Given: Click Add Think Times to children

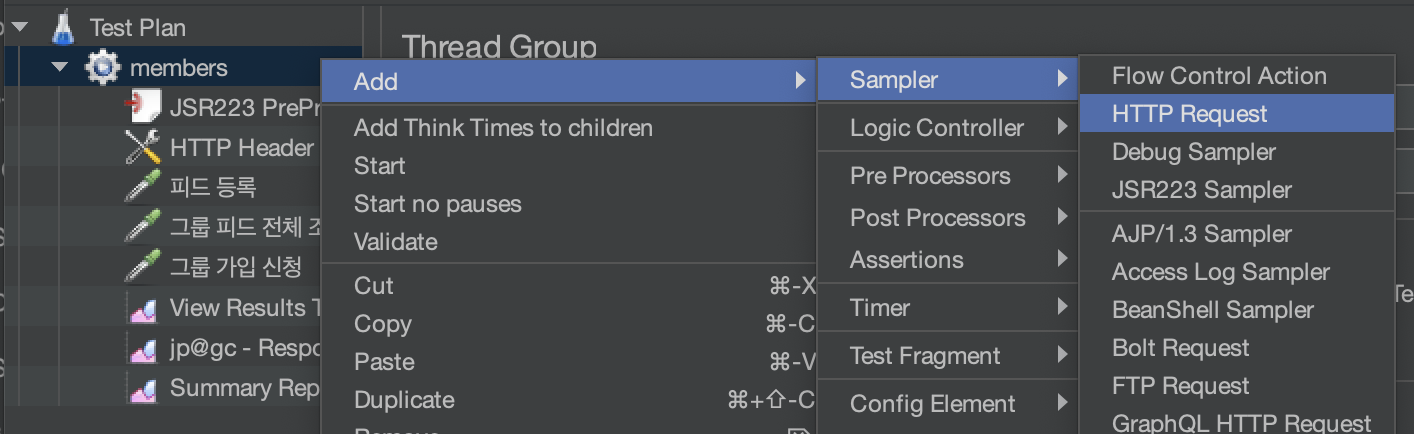Looking at the screenshot, I should tap(503, 128).
